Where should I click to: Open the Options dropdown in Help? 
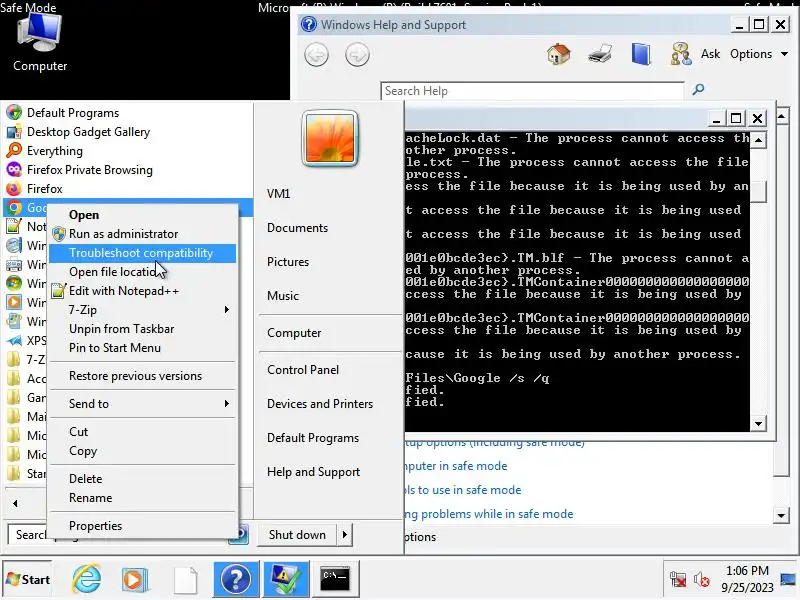point(759,54)
